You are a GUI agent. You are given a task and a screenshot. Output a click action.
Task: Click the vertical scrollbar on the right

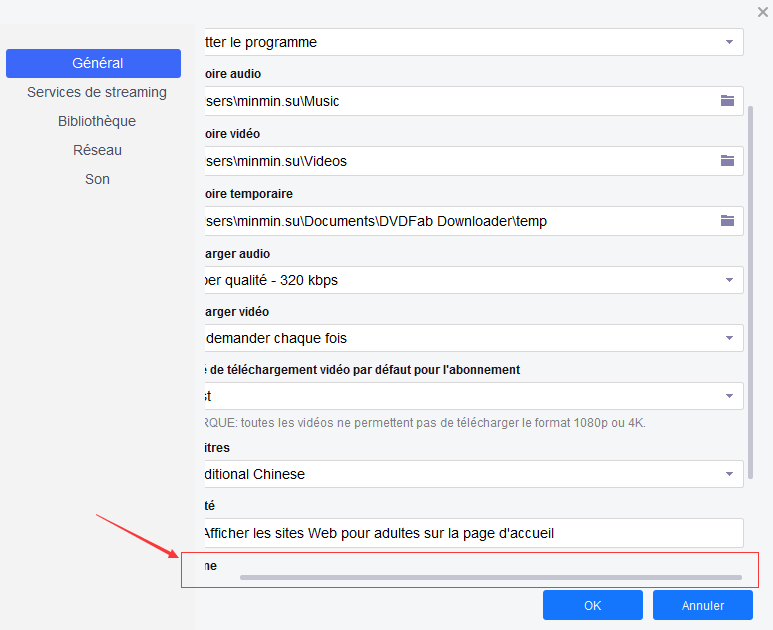pyautogui.click(x=751, y=290)
